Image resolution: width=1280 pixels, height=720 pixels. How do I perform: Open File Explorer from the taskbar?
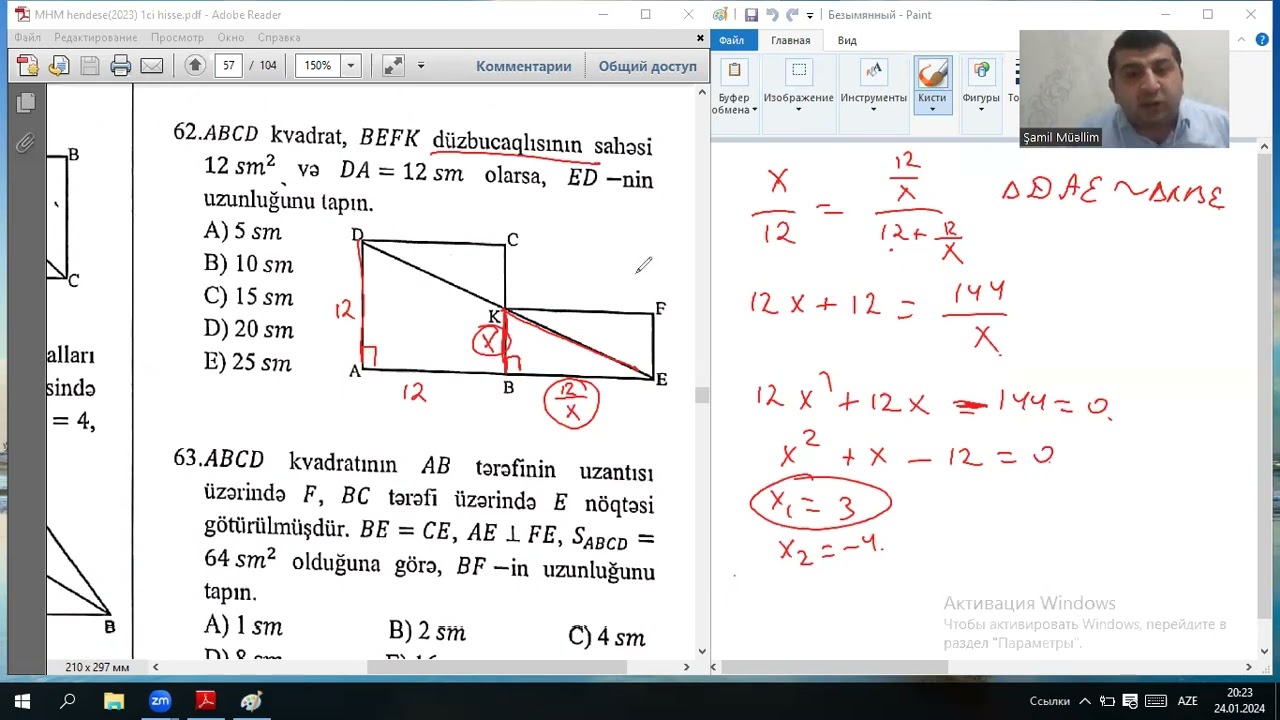click(114, 701)
